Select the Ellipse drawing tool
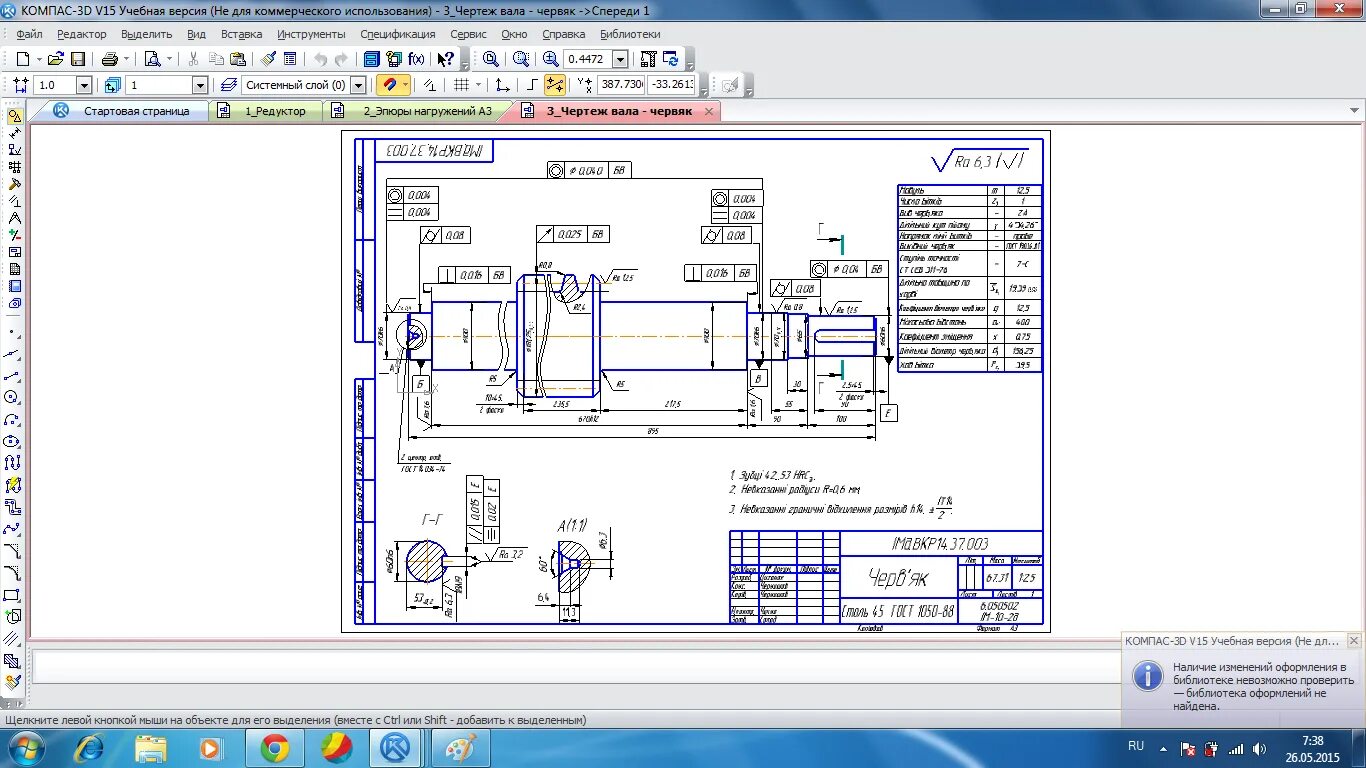 pyautogui.click(x=13, y=441)
